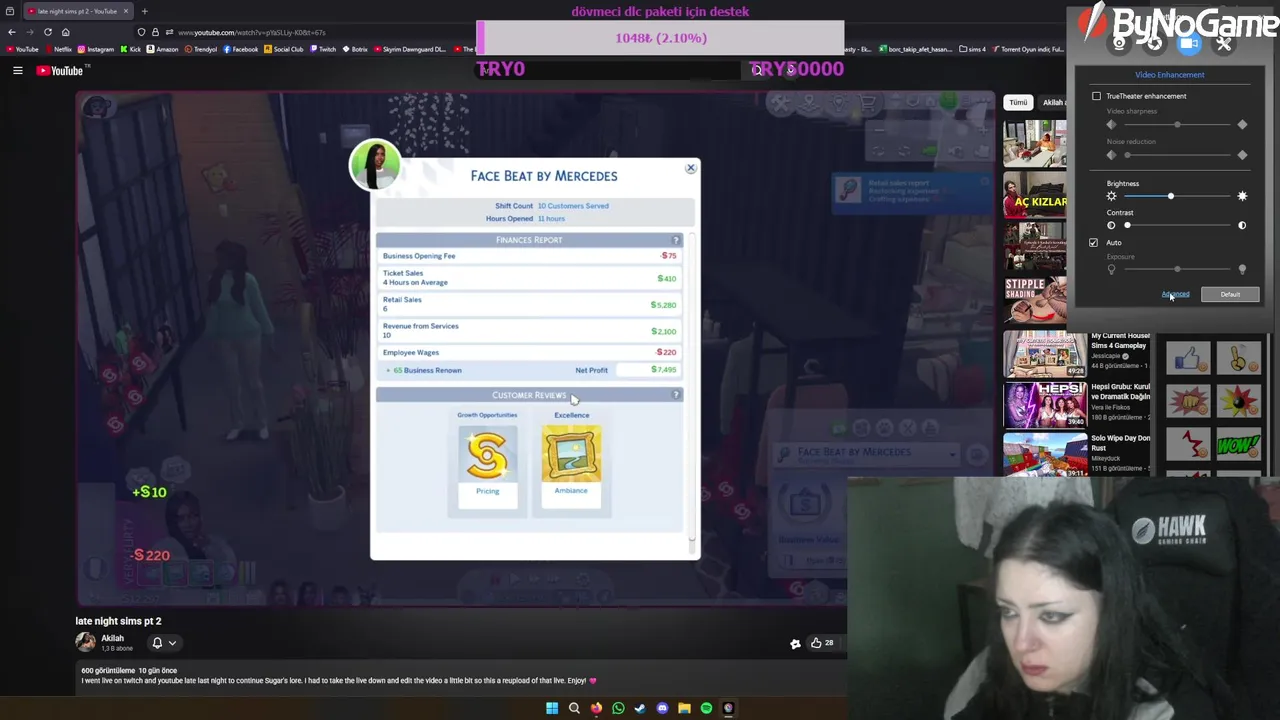Select the camera shutter icon in overlay panel

(x=1154, y=43)
